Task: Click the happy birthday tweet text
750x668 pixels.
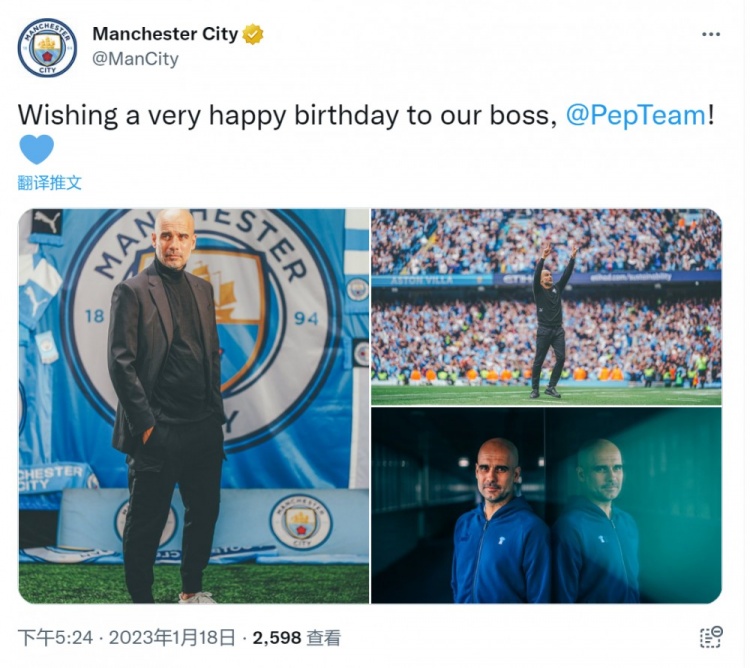Action: 285,115
